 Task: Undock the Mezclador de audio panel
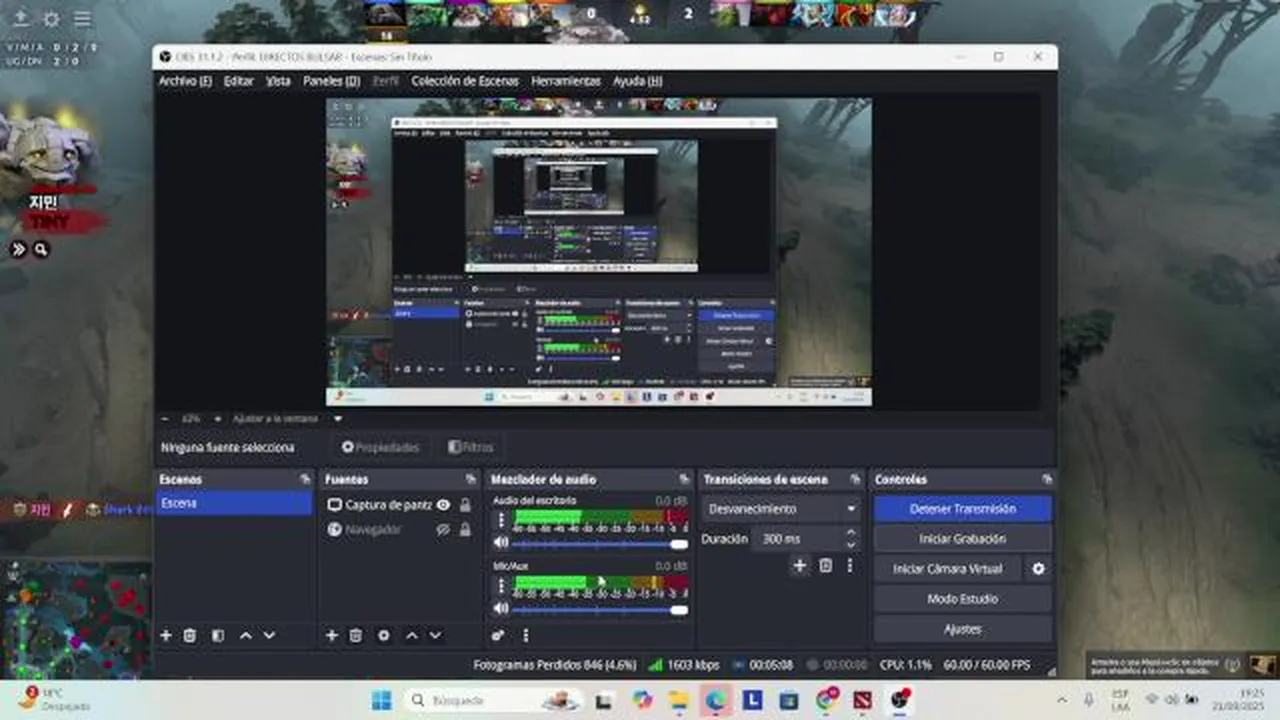tap(684, 480)
